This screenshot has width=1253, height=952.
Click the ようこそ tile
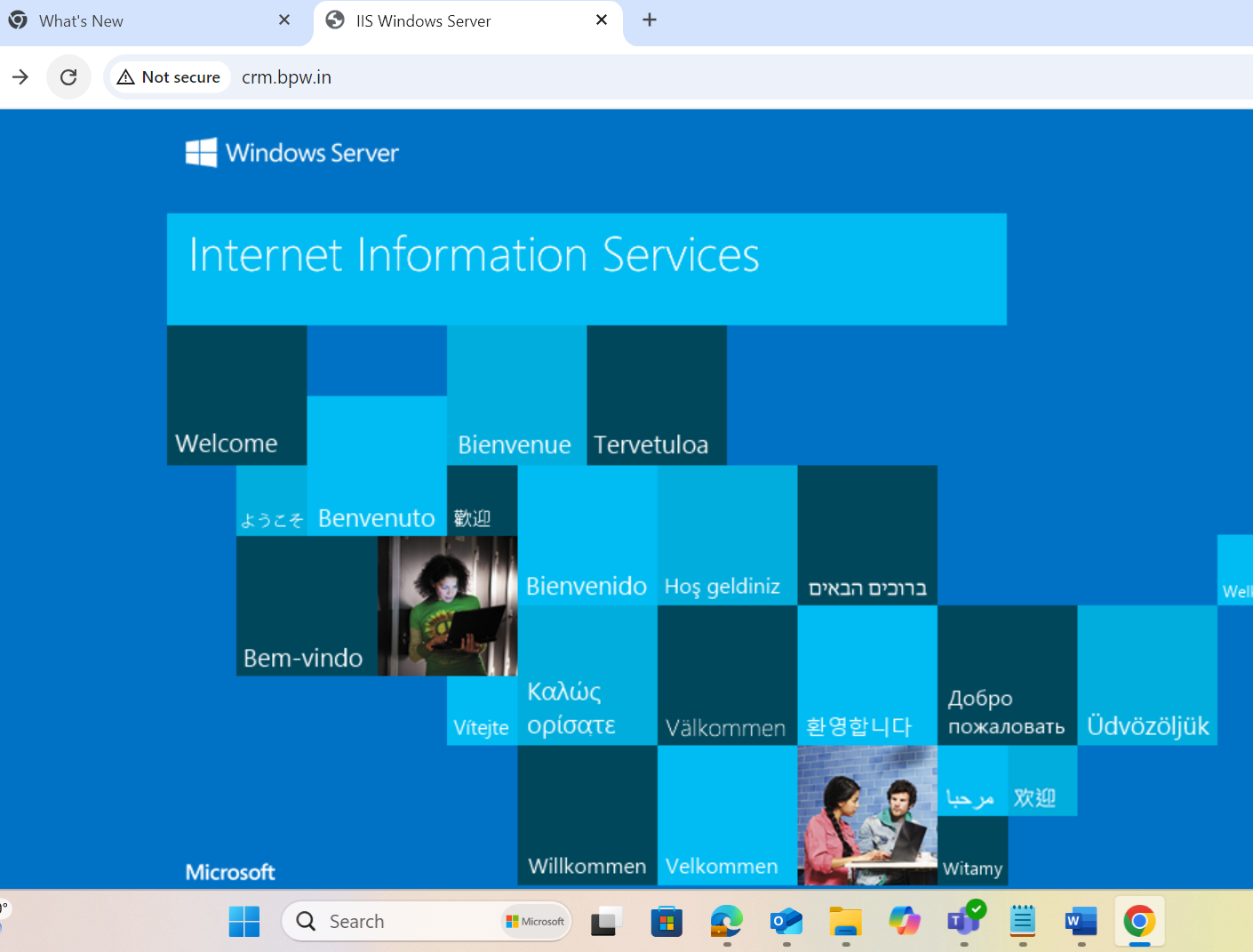coord(272,500)
